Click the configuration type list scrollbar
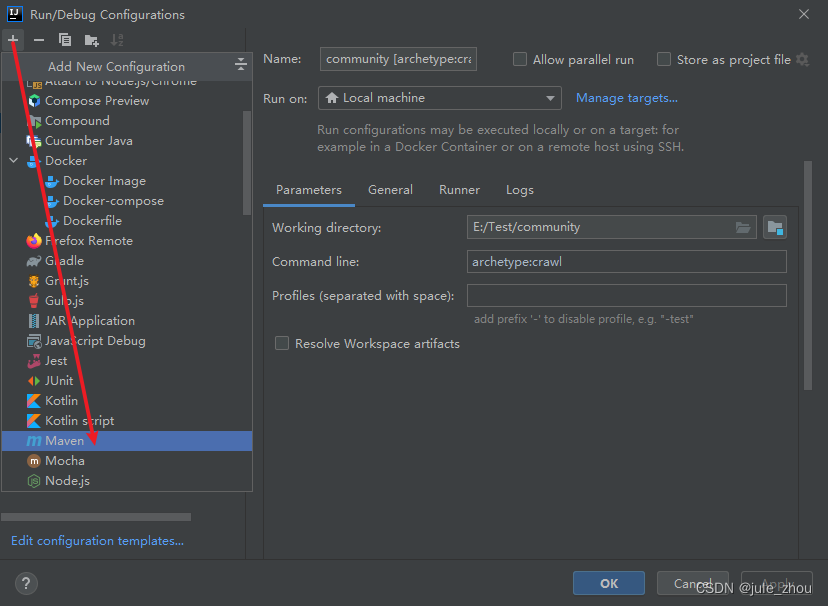This screenshot has height=606, width=828. pyautogui.click(x=247, y=163)
